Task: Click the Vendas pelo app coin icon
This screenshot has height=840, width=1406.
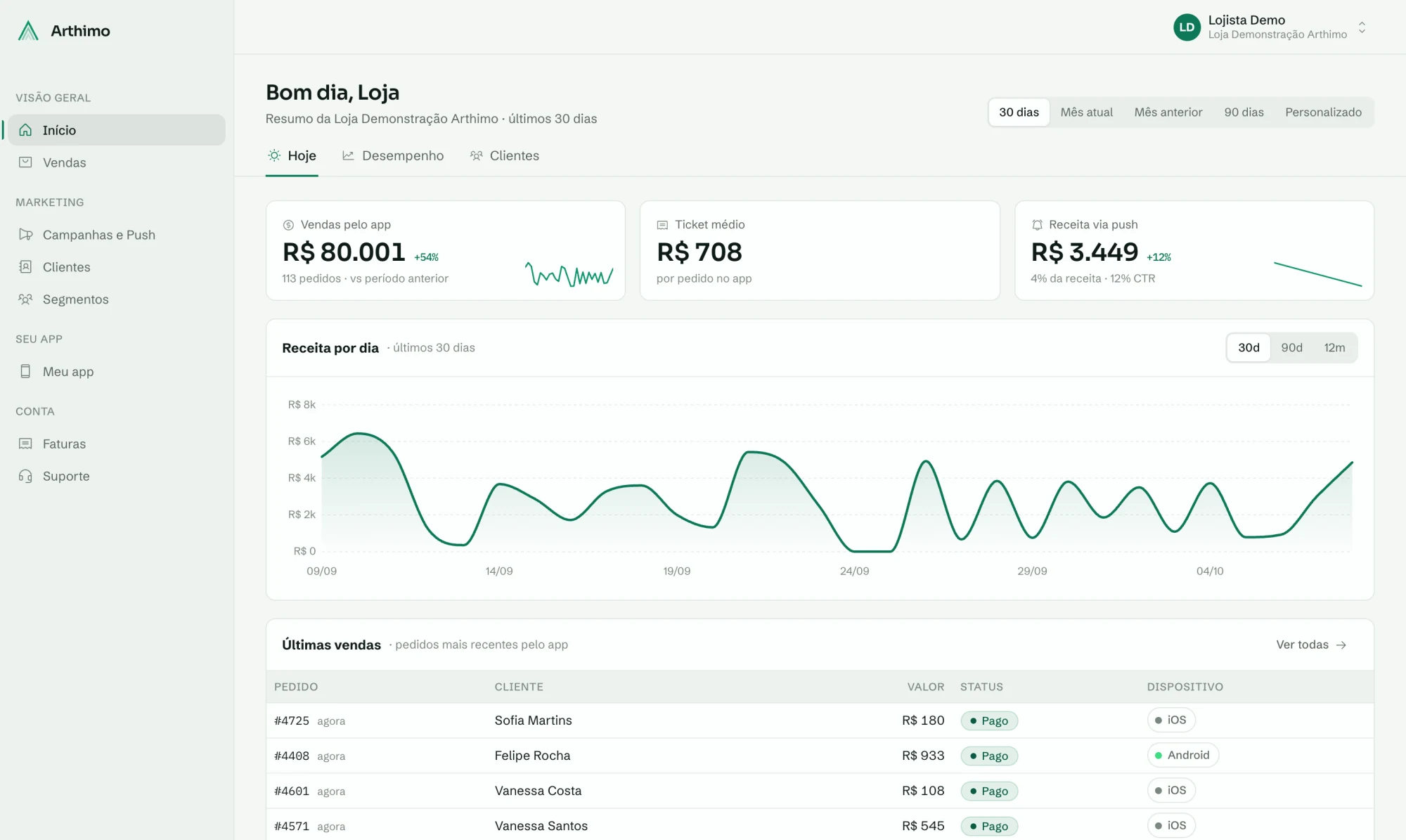Action: [288, 225]
